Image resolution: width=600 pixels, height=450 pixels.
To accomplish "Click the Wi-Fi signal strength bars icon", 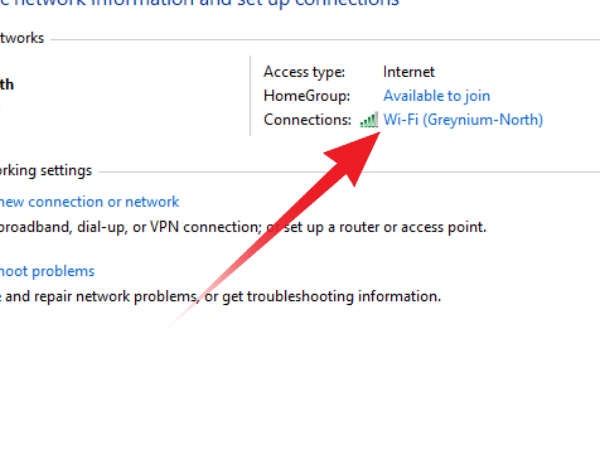I will (369, 120).
